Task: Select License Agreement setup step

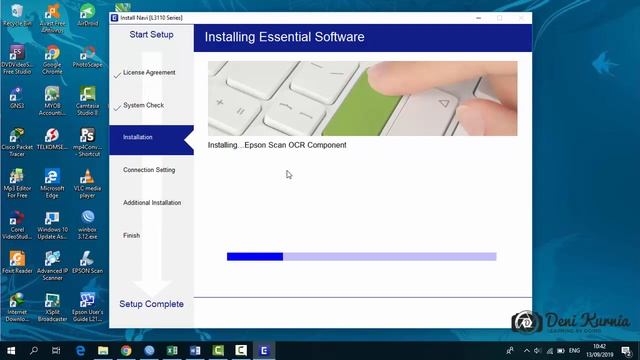Action: [x=149, y=73]
